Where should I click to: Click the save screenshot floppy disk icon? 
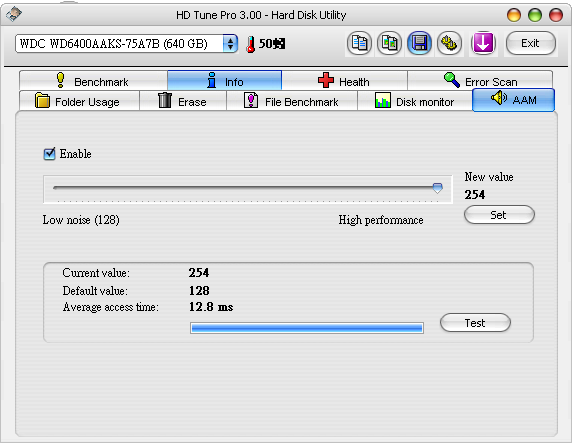click(419, 43)
